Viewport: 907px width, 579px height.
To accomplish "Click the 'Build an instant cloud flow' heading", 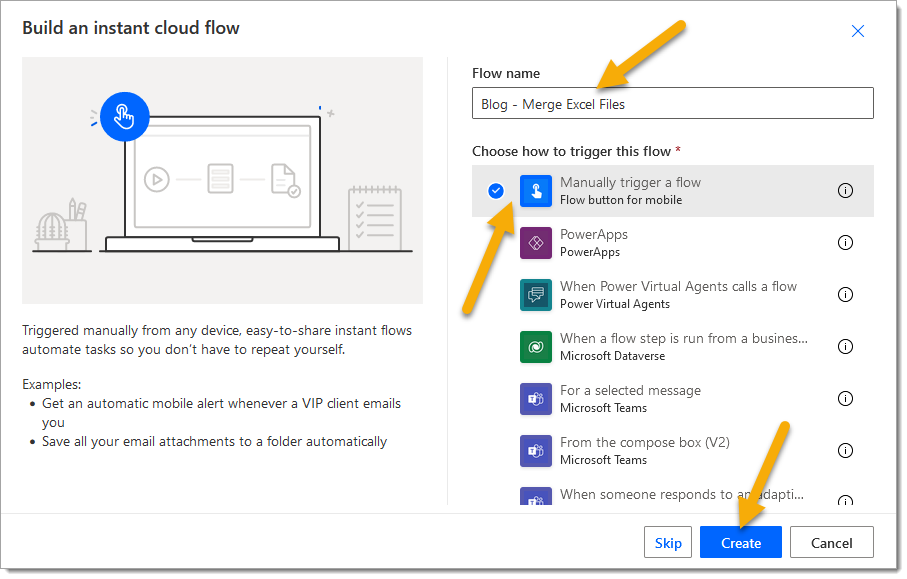I will (x=131, y=28).
